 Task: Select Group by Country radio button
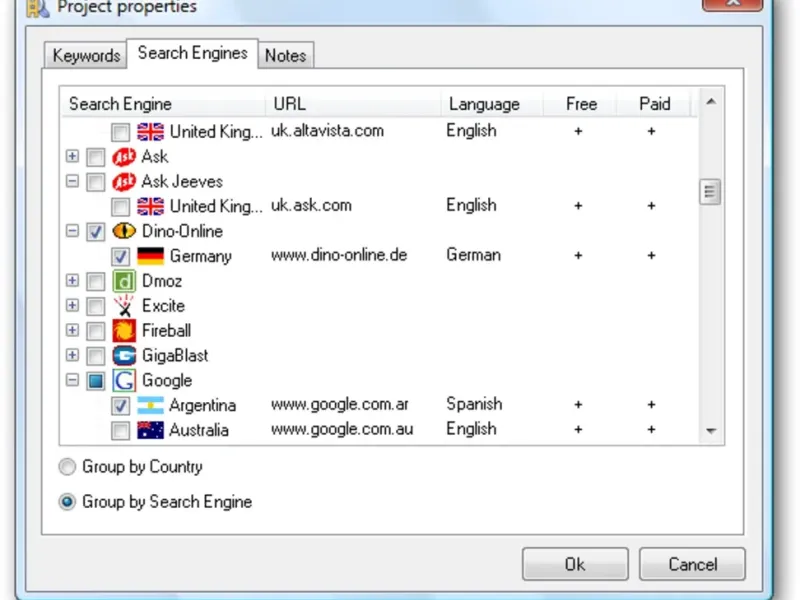(x=67, y=467)
